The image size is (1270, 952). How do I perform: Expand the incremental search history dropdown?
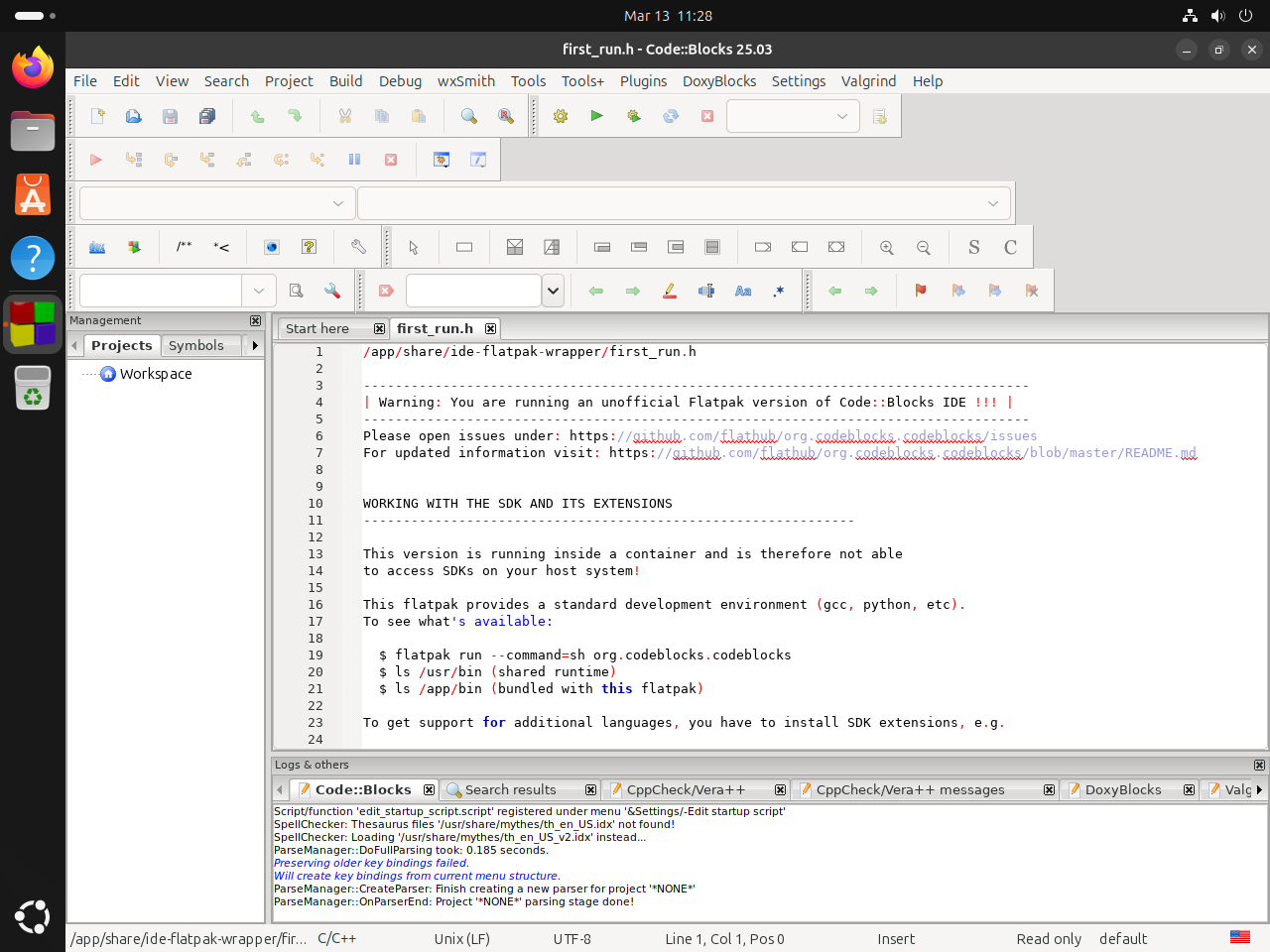553,290
